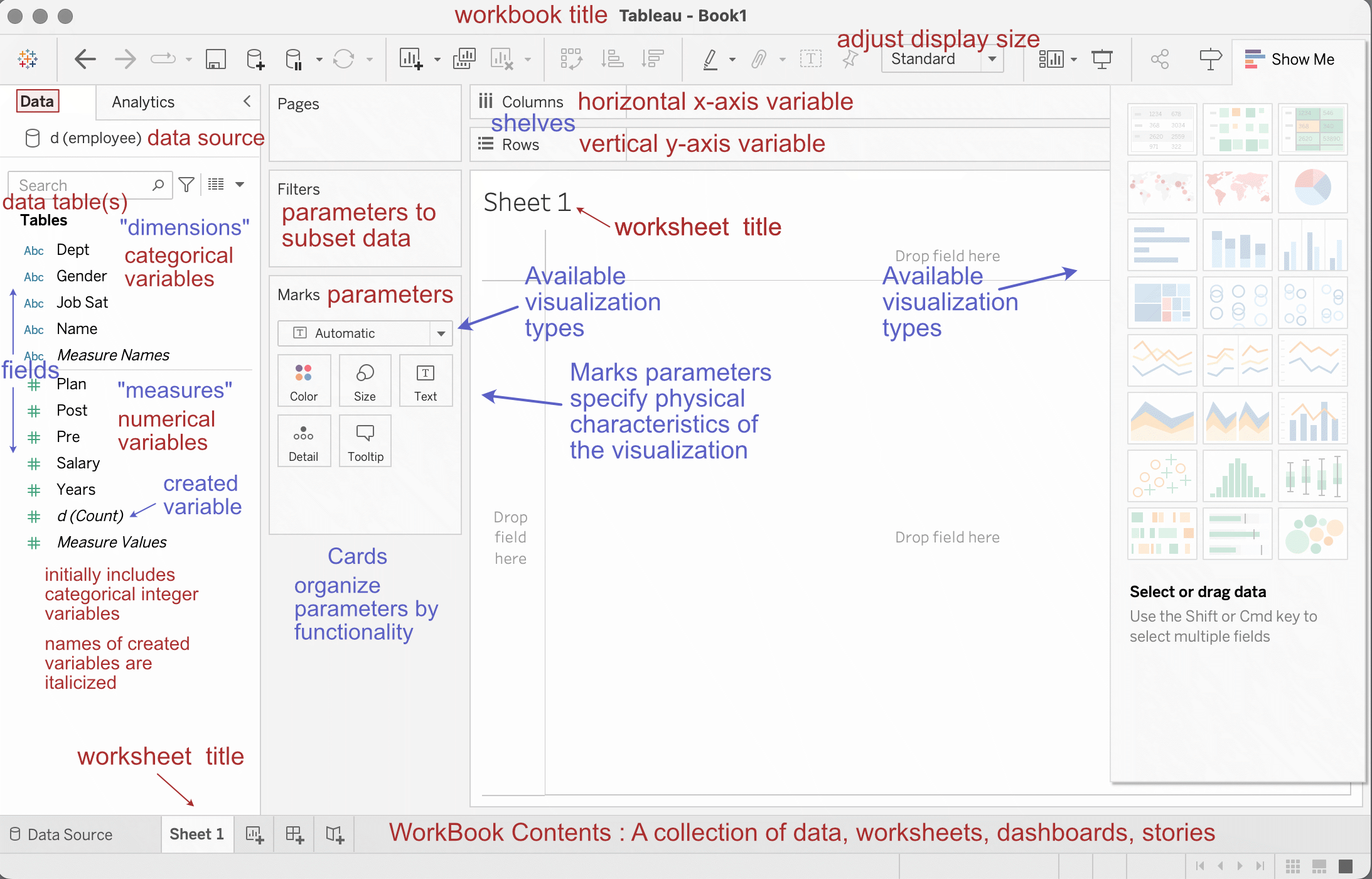
Task: Switch to filmstrip sheet view
Action: [x=1319, y=866]
